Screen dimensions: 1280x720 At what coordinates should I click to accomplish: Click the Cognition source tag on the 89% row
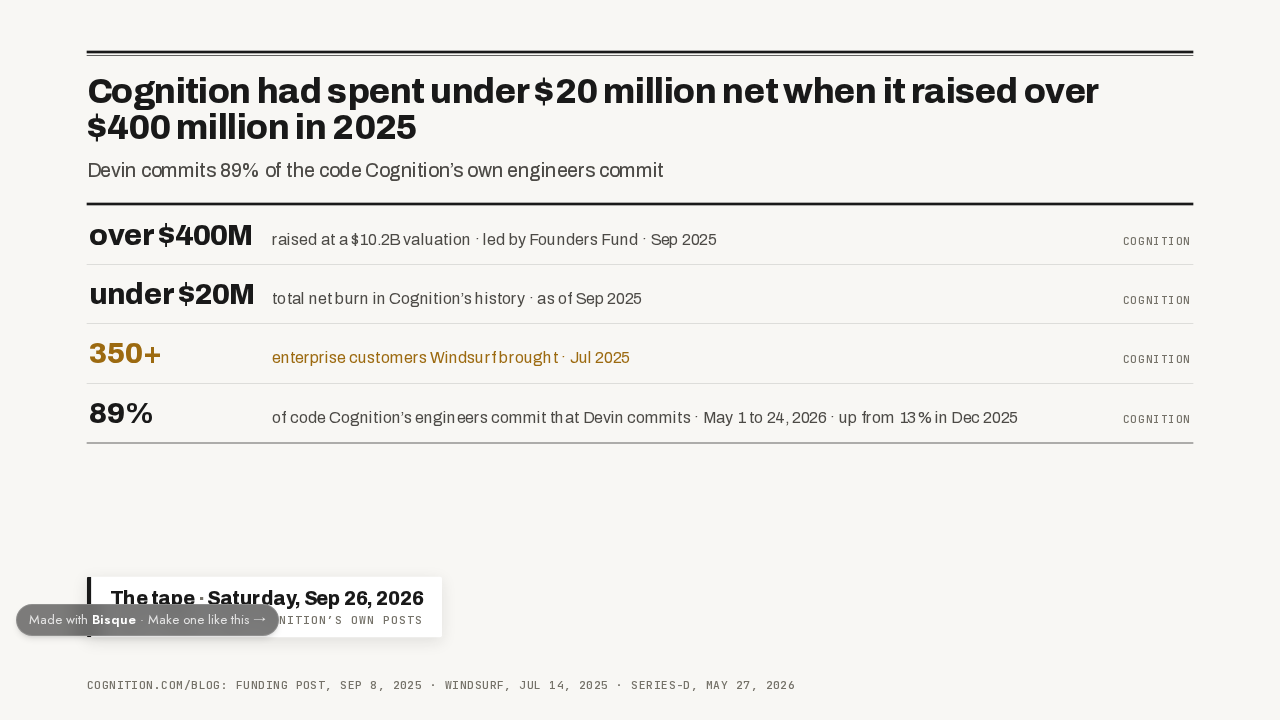[1156, 419]
